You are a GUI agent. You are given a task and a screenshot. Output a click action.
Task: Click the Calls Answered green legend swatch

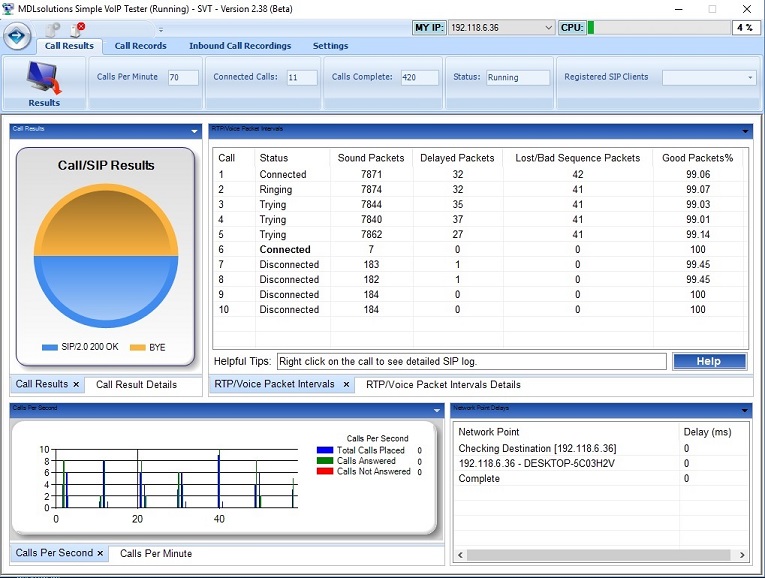(x=325, y=460)
